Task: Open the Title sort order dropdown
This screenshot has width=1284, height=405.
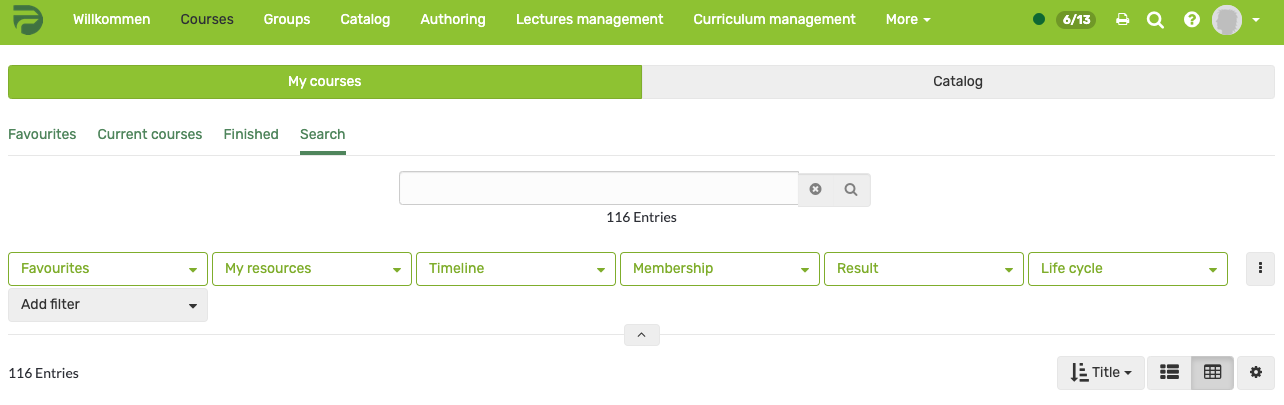Action: 1100,373
